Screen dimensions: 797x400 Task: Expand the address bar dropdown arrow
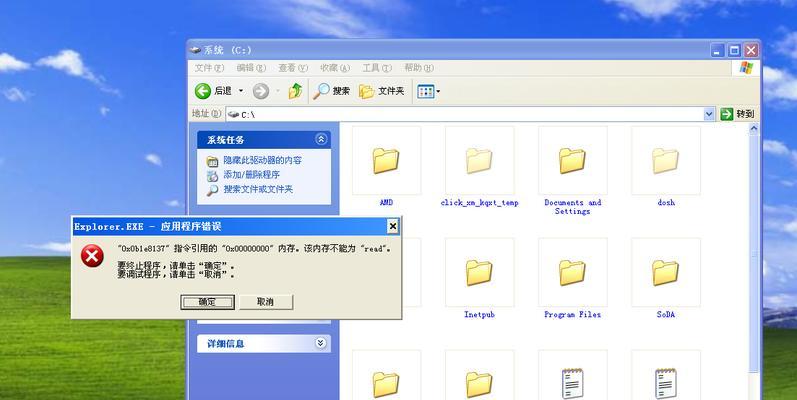709,114
